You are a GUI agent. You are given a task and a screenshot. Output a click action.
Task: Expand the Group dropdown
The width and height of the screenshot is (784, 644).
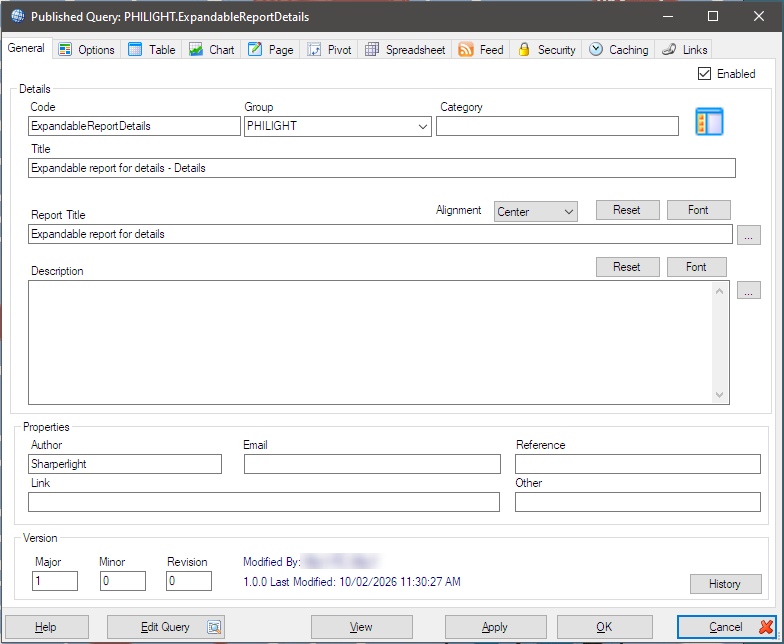(422, 126)
